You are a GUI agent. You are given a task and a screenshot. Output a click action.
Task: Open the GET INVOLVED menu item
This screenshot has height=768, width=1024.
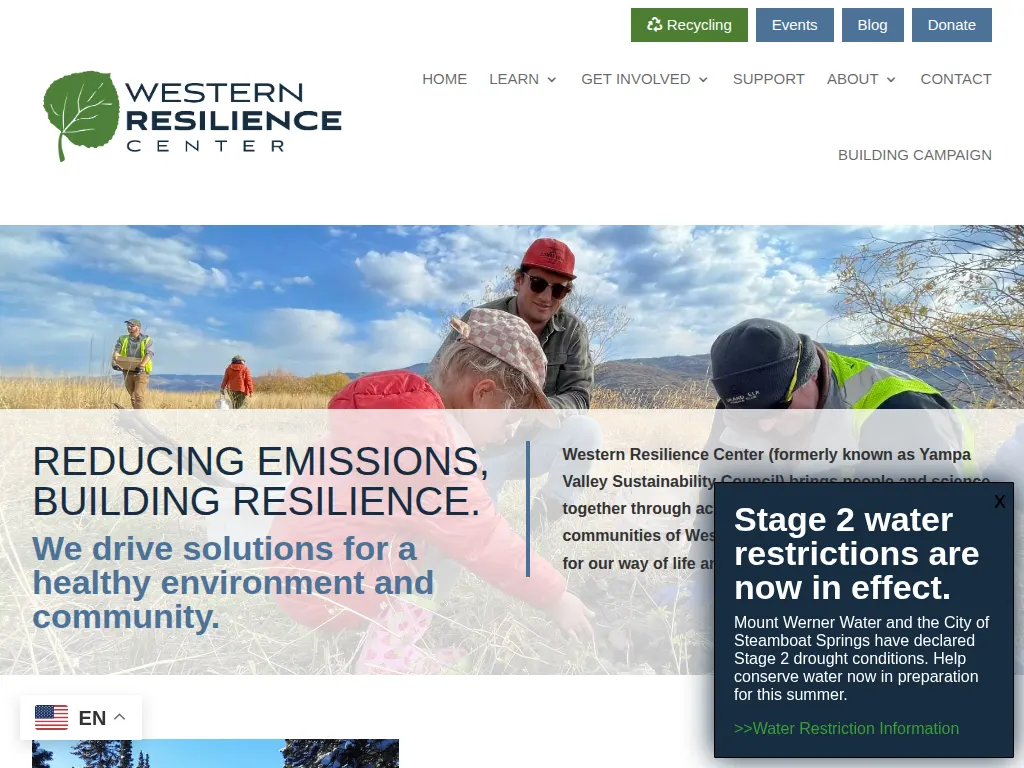click(x=635, y=79)
